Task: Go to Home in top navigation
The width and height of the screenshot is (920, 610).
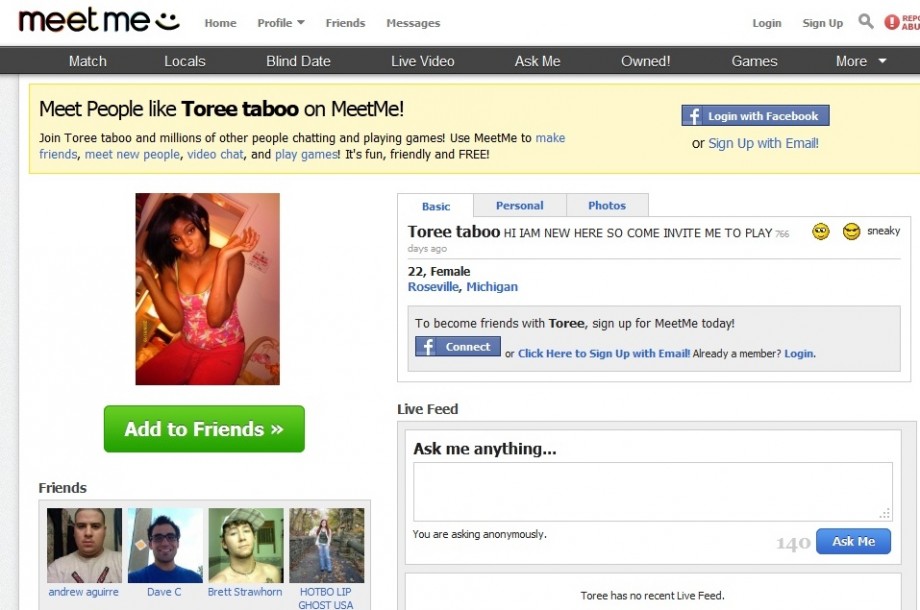Action: tap(221, 23)
